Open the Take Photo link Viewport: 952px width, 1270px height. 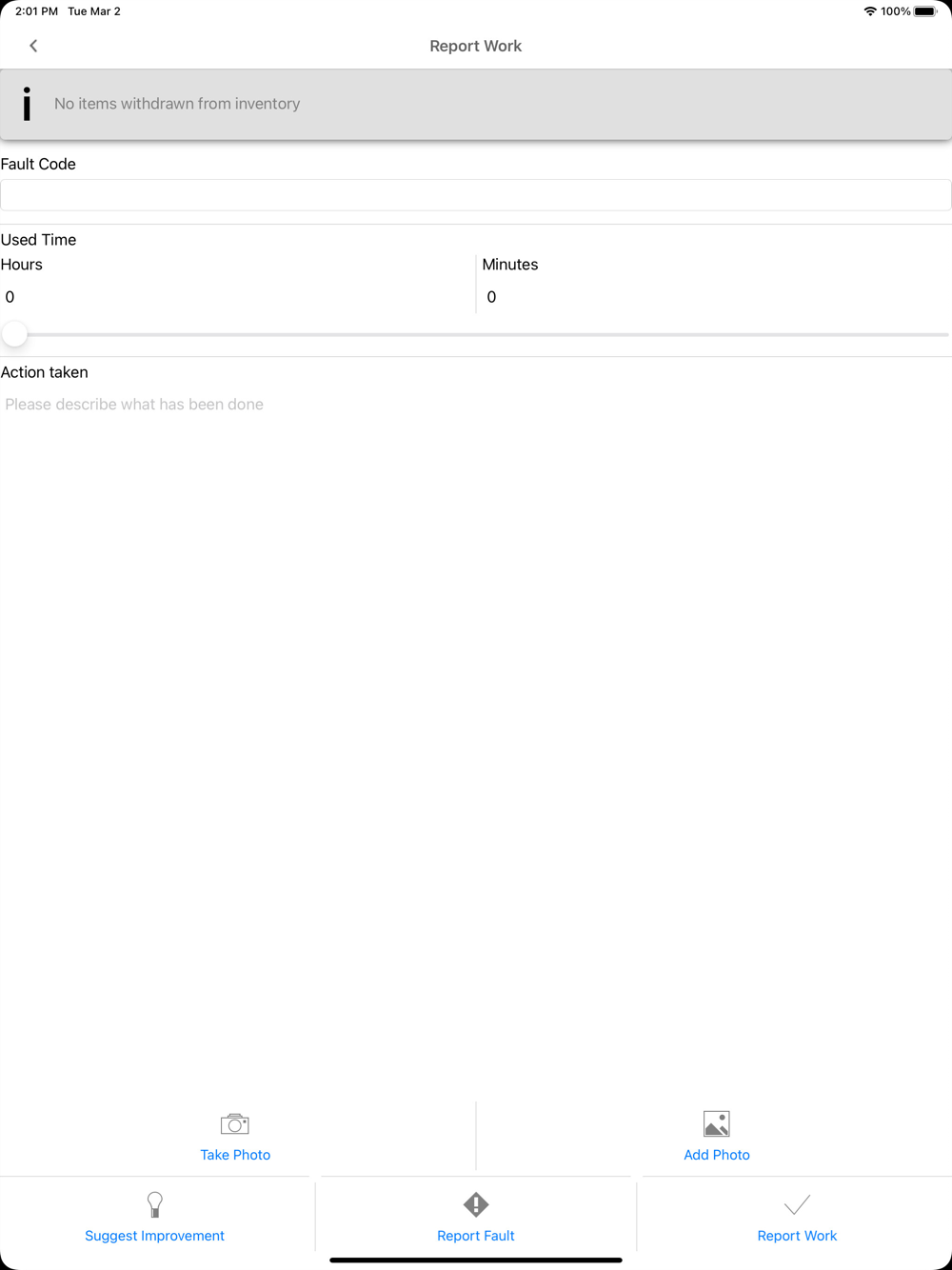pyautogui.click(x=235, y=1155)
